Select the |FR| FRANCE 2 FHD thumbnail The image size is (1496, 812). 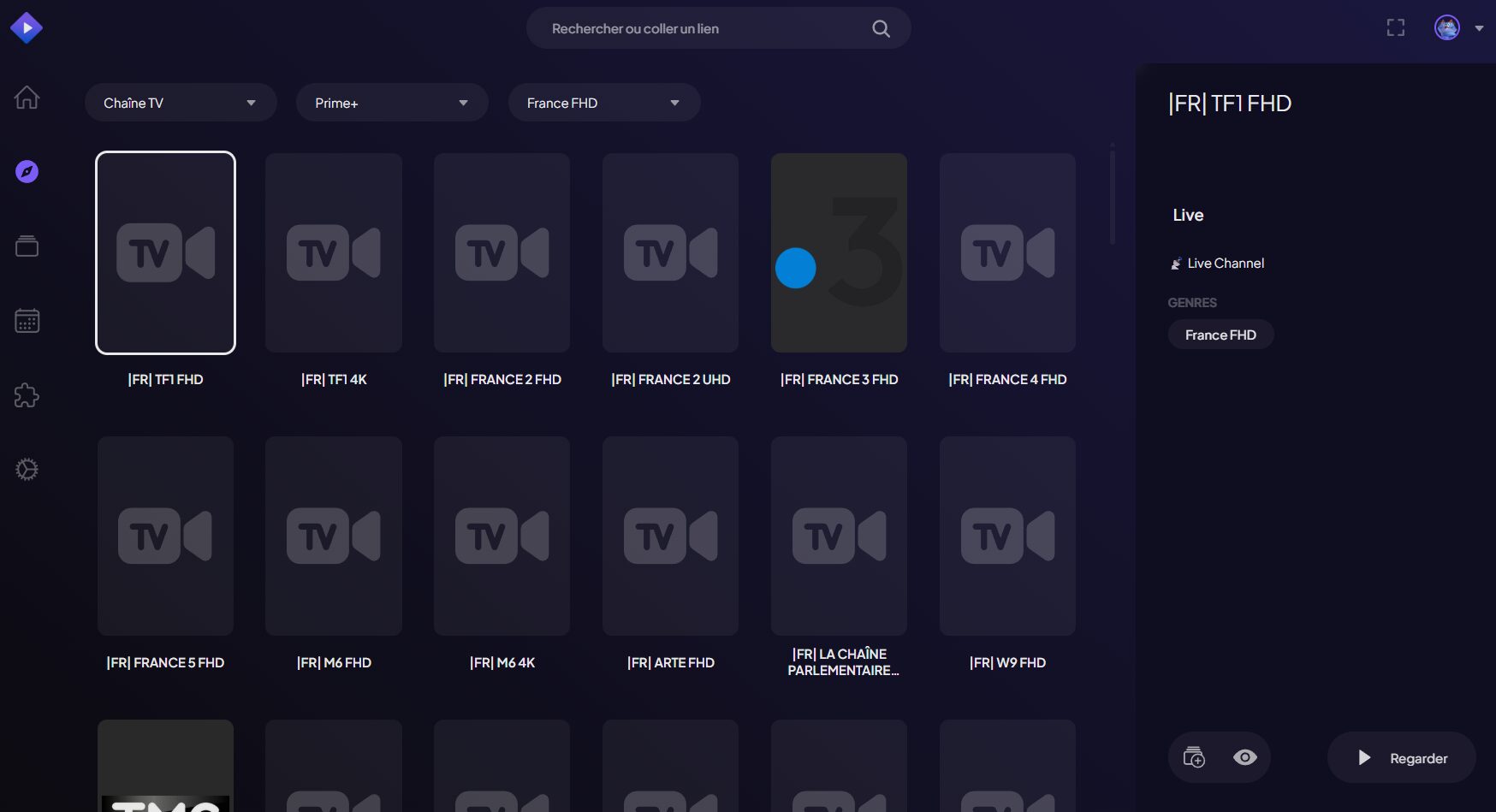502,252
